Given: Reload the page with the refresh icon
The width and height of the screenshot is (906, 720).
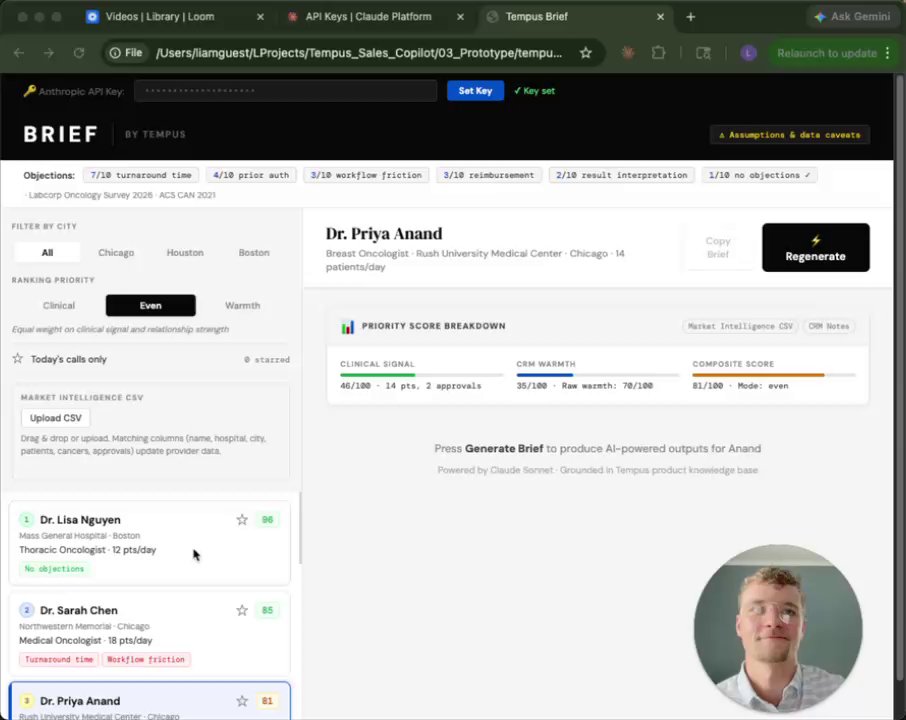Looking at the screenshot, I should click(x=79, y=53).
